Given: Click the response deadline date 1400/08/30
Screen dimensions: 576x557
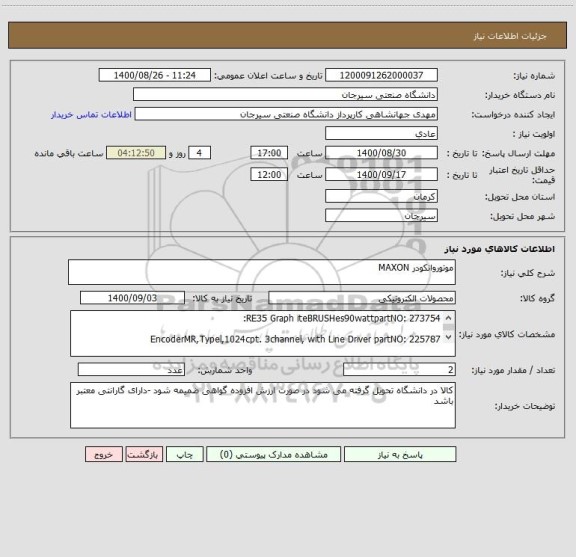Looking at the screenshot, I should (381, 153).
